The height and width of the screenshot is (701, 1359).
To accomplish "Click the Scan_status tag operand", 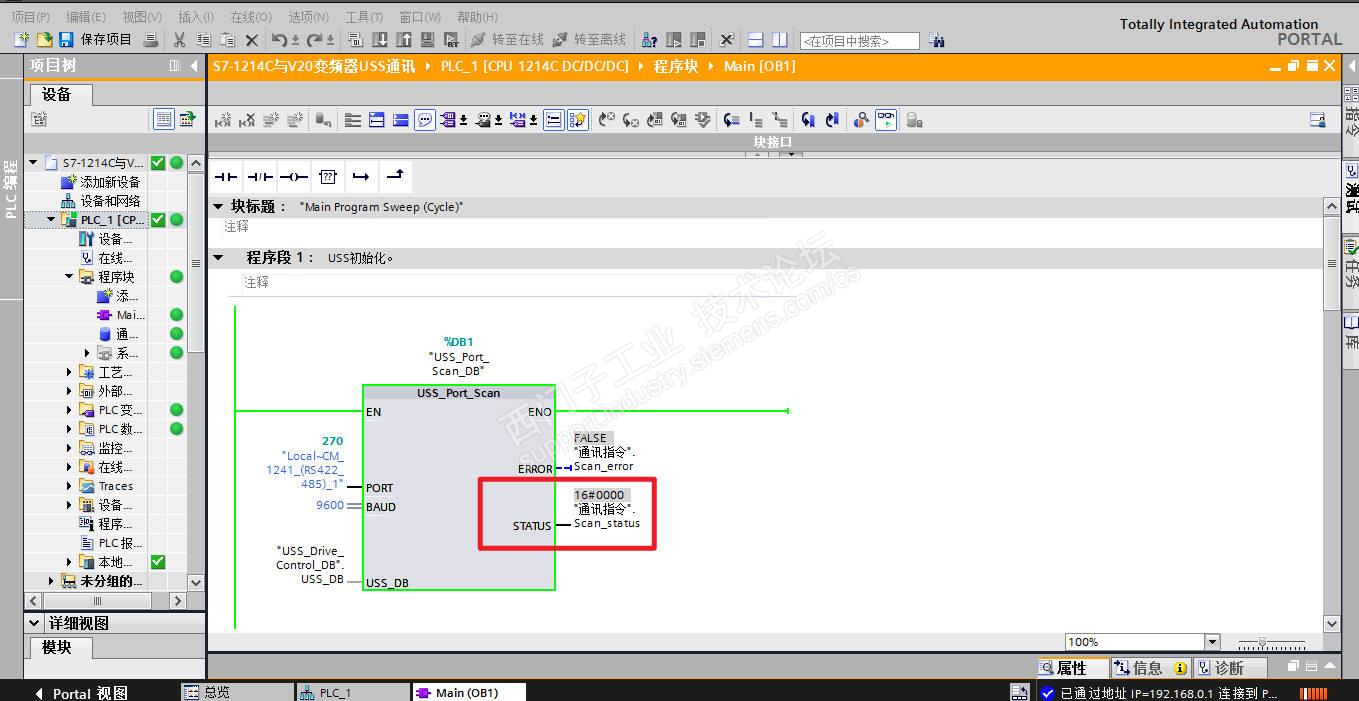I will point(606,516).
